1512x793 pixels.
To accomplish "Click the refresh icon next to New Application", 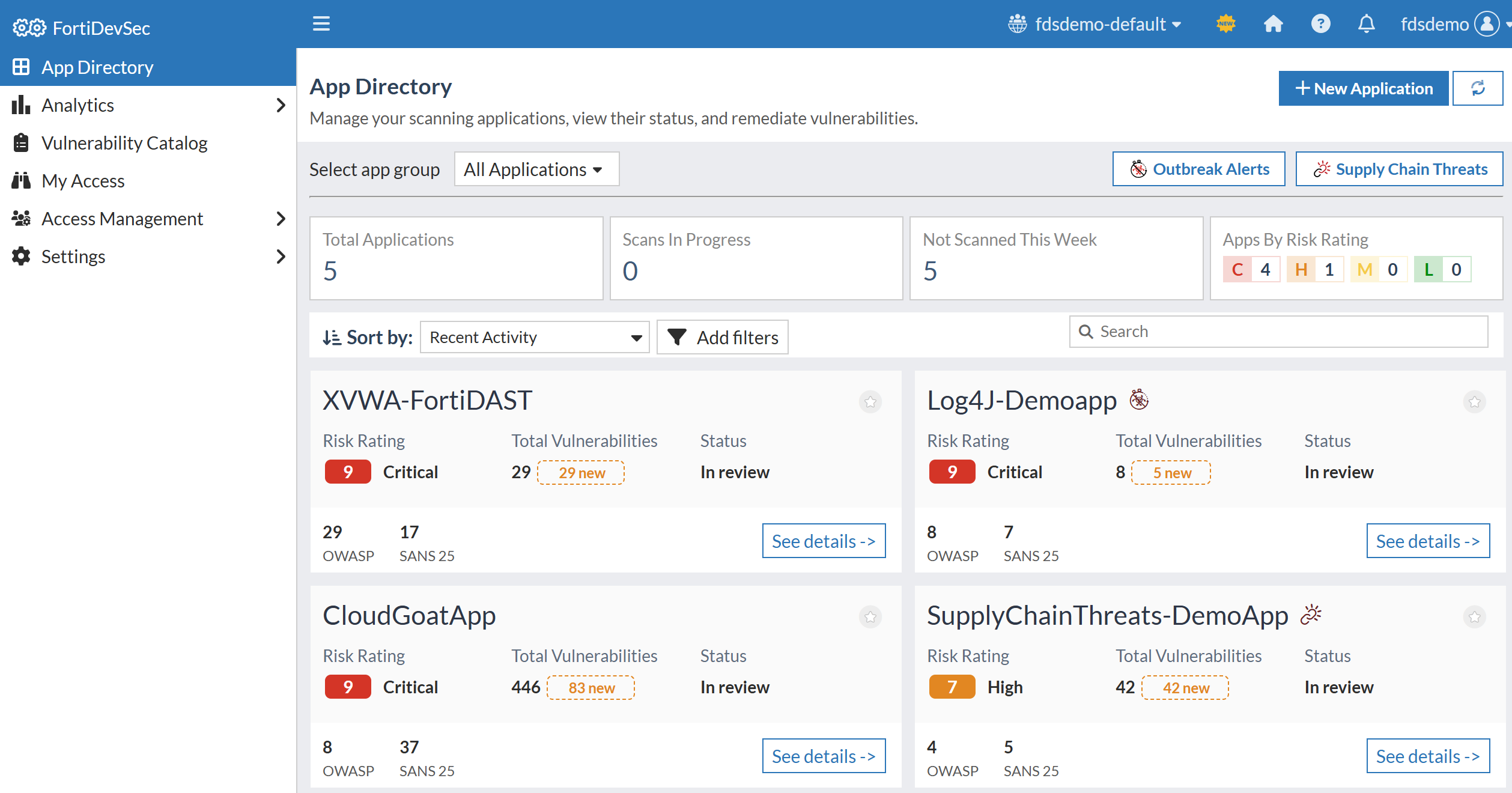I will tap(1478, 88).
